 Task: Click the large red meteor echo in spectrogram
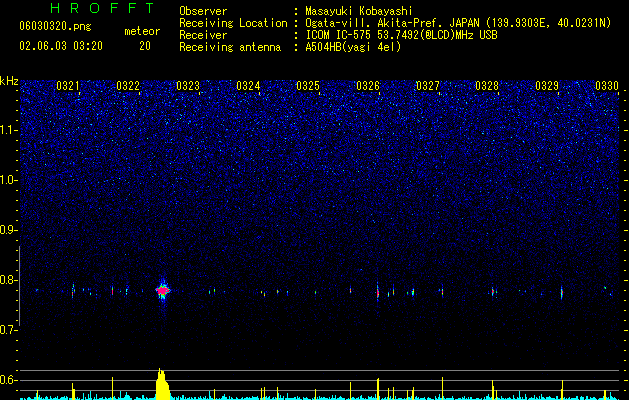[162, 290]
